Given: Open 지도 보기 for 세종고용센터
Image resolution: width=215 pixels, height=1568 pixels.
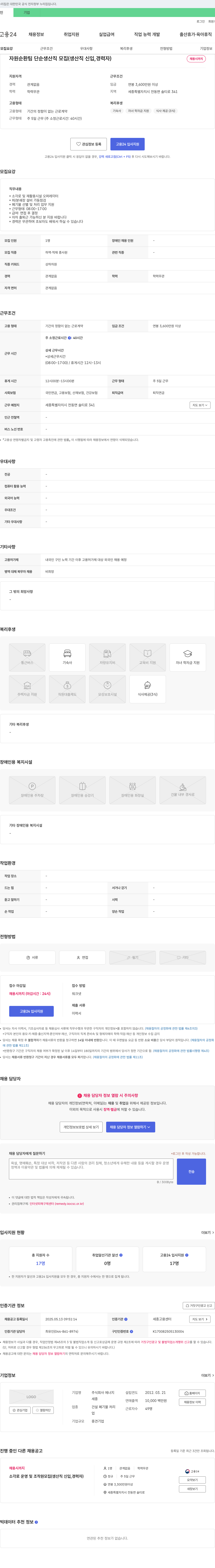Looking at the screenshot, I should tap(200, 1319).
